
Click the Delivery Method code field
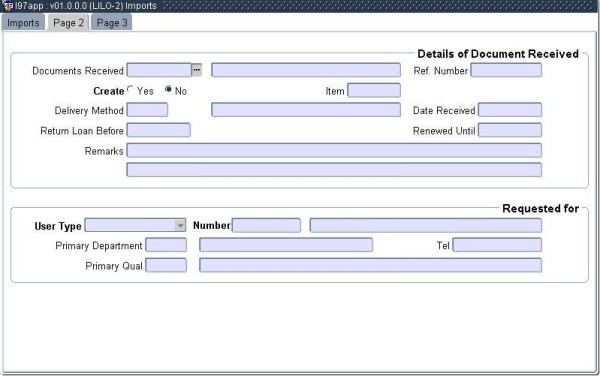pos(147,110)
